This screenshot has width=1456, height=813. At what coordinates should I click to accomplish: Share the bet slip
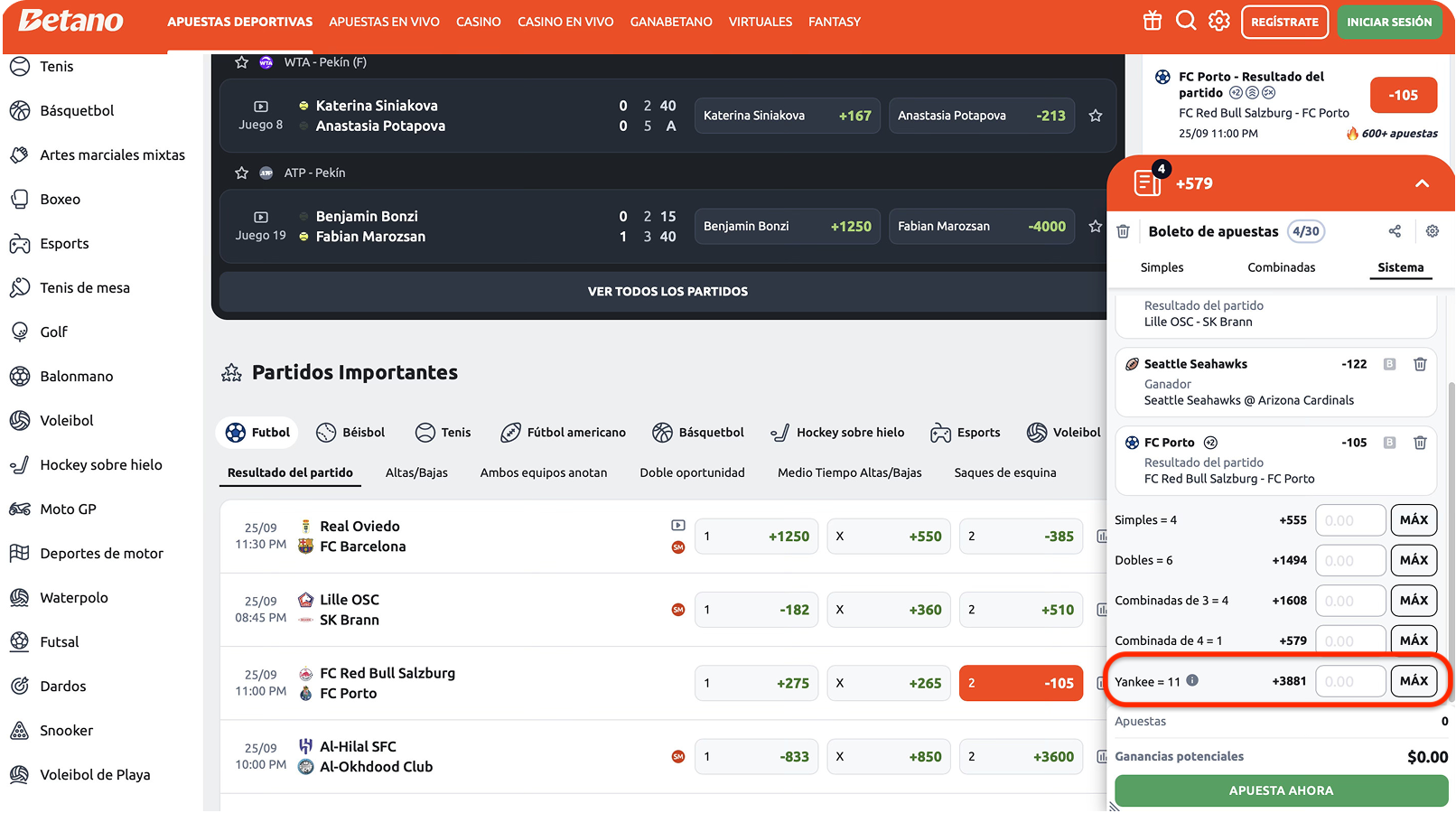(x=1395, y=231)
